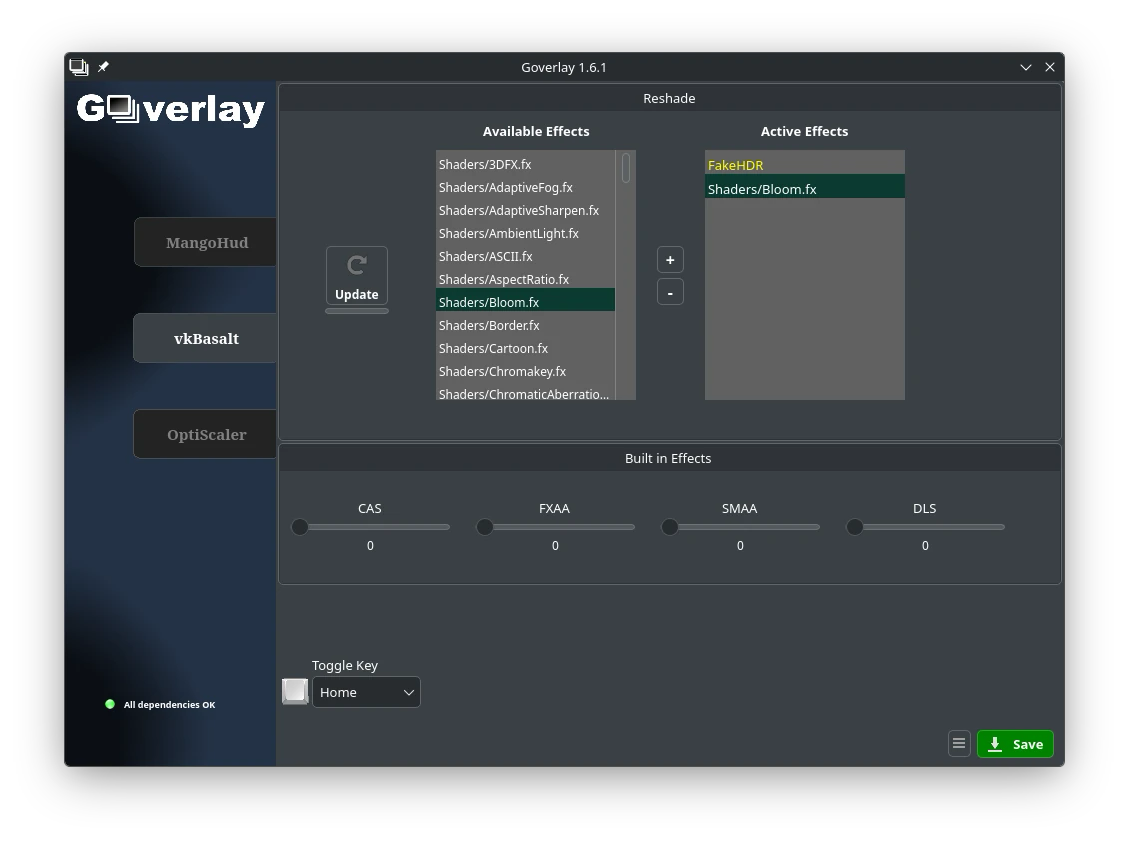The image size is (1129, 843).
Task: Open the hamburger menu next to Save
Action: coord(959,744)
